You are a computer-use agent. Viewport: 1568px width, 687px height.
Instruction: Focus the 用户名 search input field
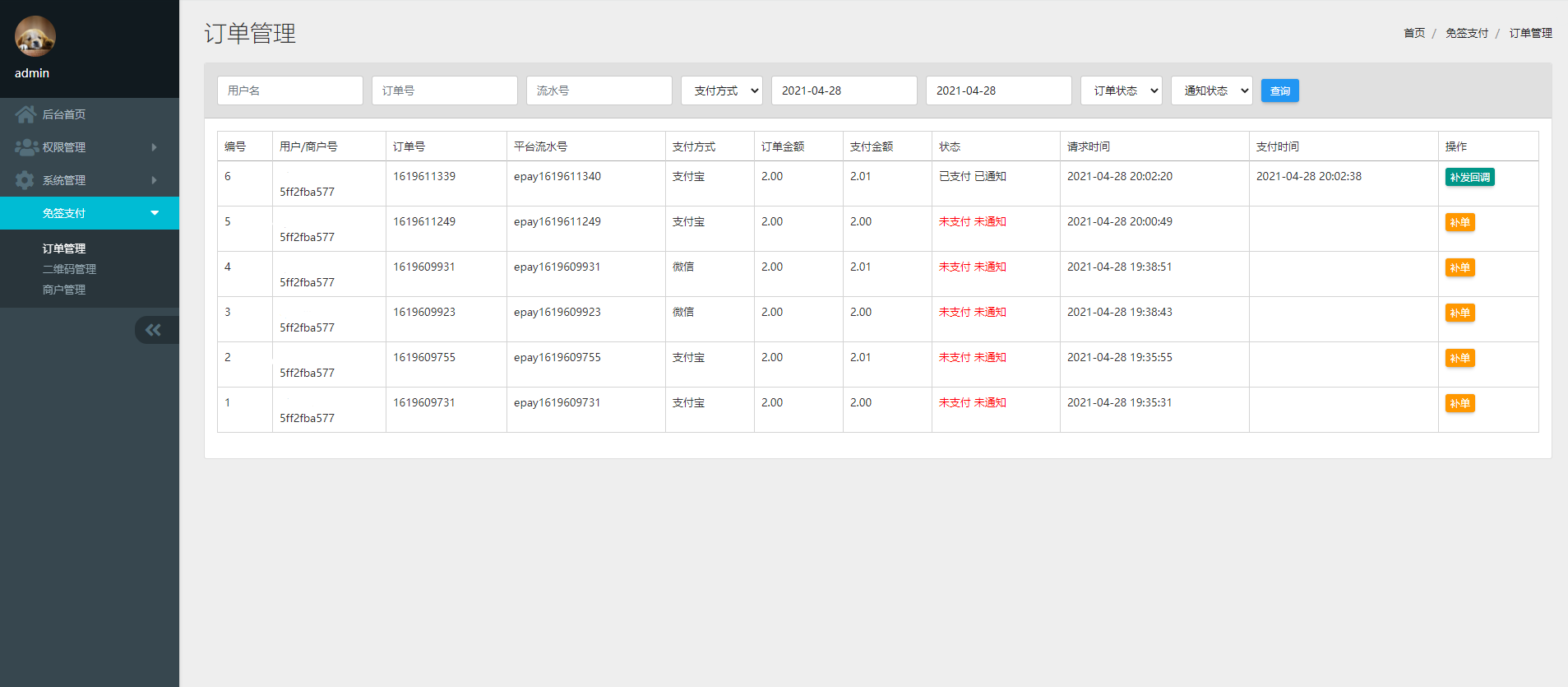tap(289, 91)
